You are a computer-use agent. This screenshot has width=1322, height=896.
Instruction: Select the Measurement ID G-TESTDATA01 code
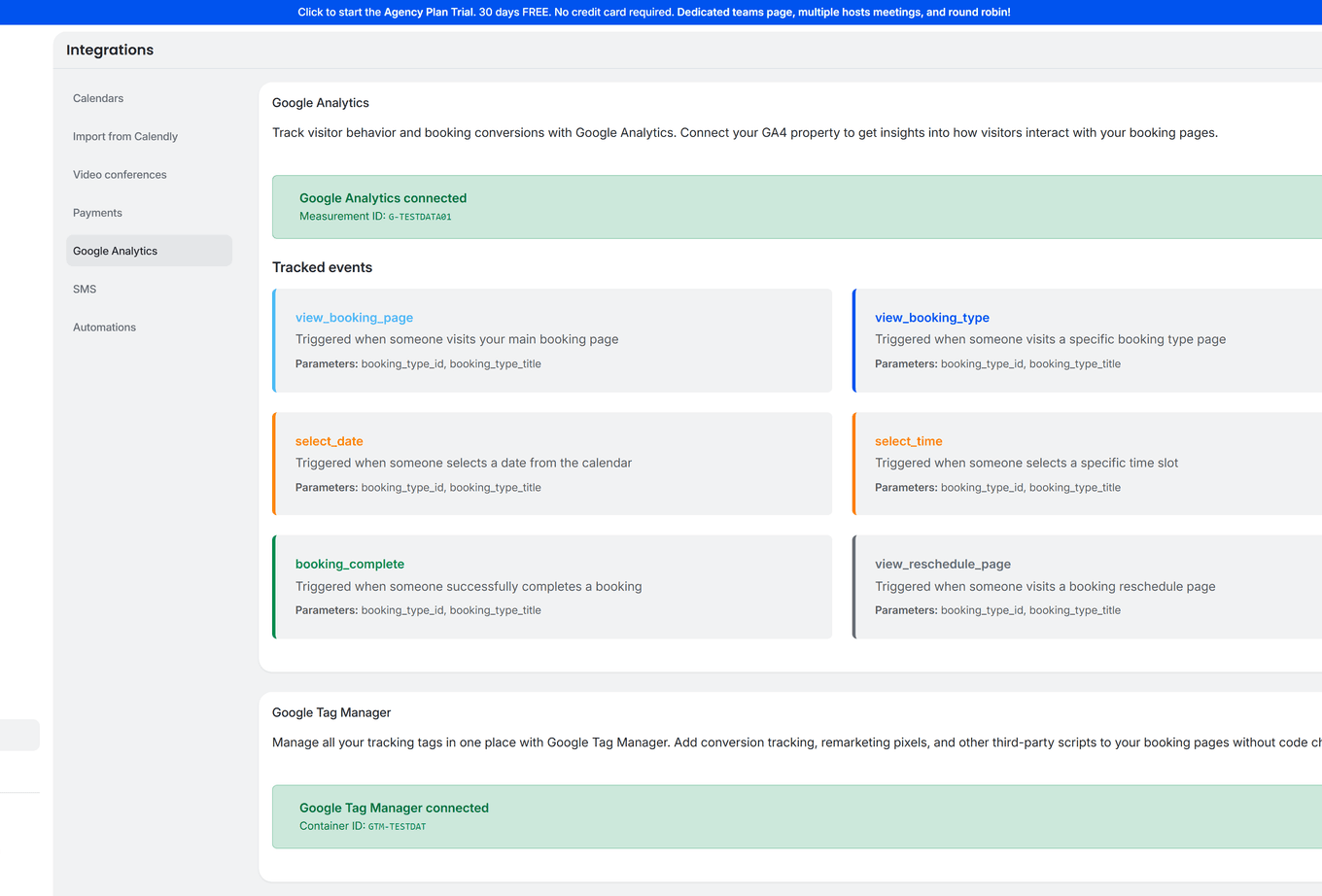point(420,216)
